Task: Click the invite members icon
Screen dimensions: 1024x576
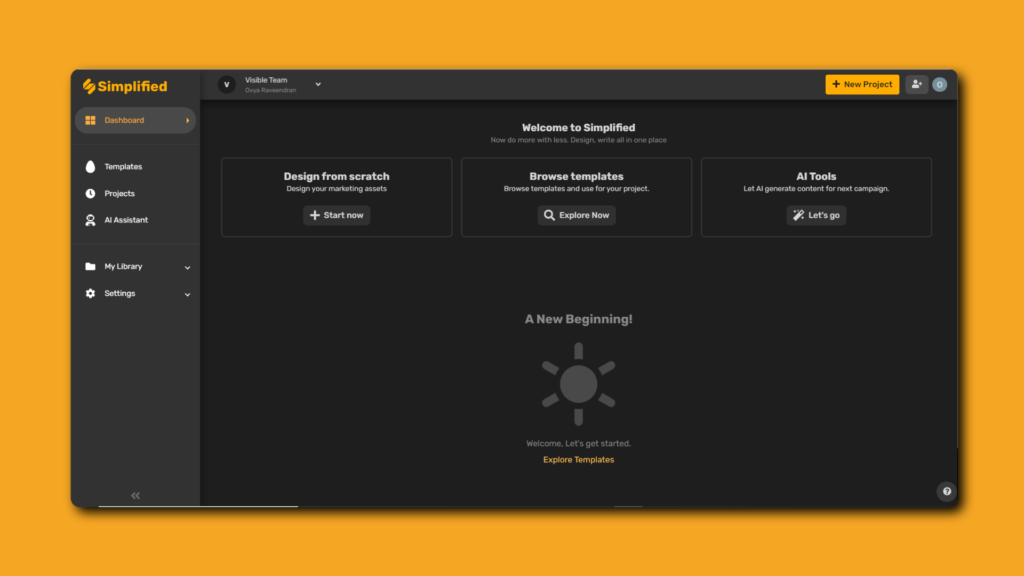Action: [917, 84]
